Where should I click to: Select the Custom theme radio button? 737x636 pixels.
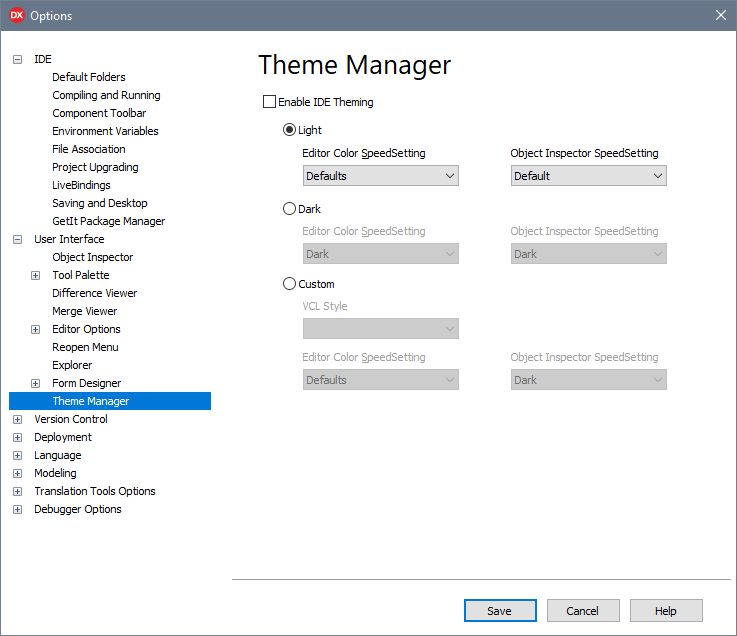(x=289, y=284)
